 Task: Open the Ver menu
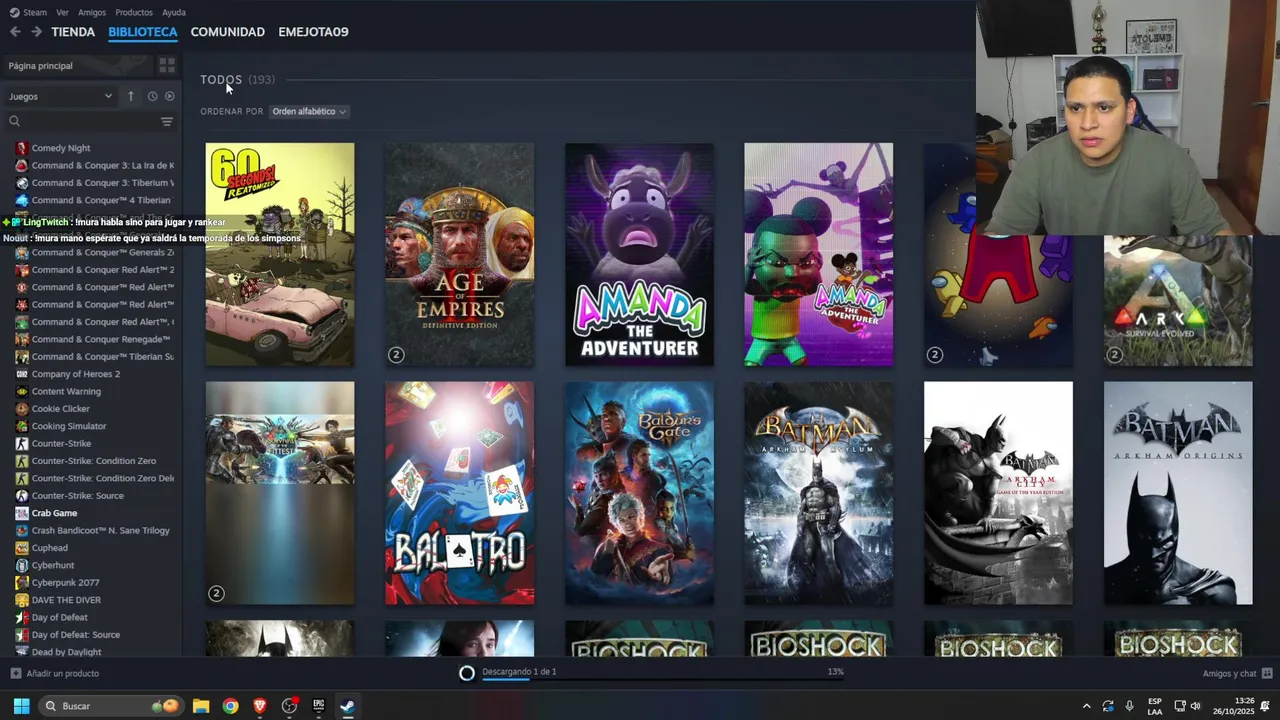click(62, 12)
